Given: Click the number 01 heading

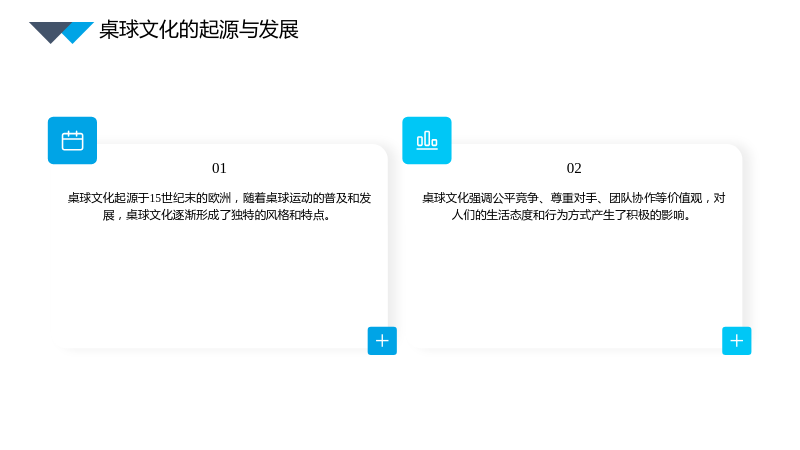Looking at the screenshot, I should click(219, 168).
